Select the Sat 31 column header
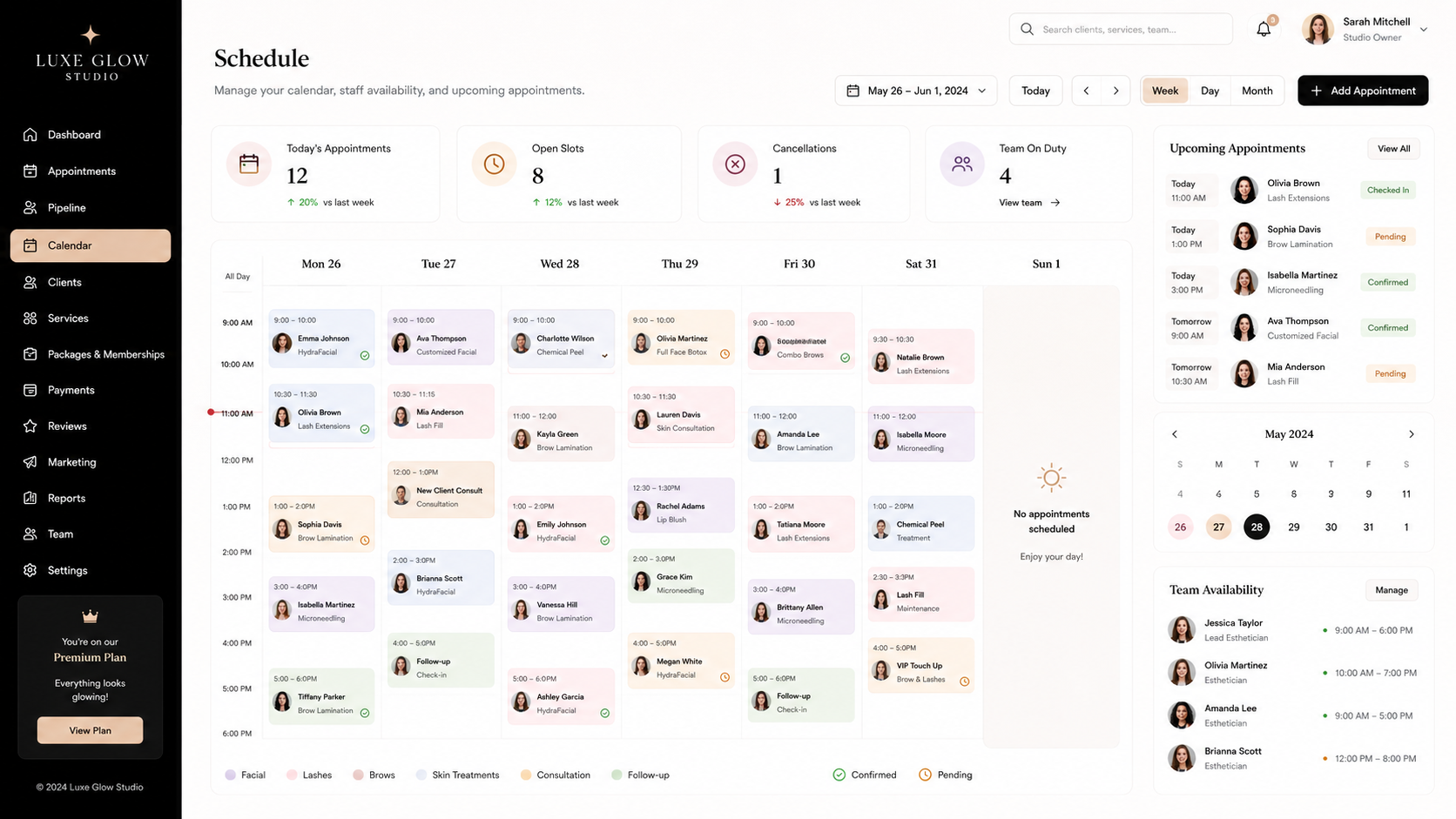Screen dimensions: 1456x819 click(x=920, y=264)
